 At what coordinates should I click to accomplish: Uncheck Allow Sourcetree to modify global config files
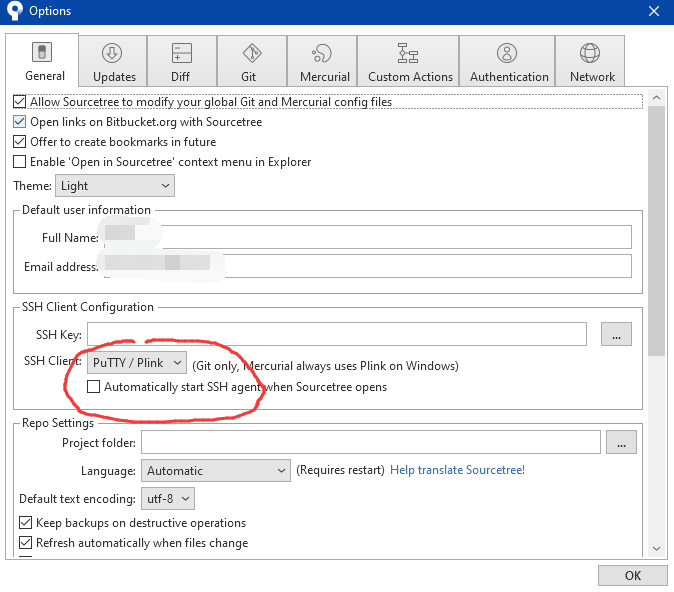coord(19,102)
